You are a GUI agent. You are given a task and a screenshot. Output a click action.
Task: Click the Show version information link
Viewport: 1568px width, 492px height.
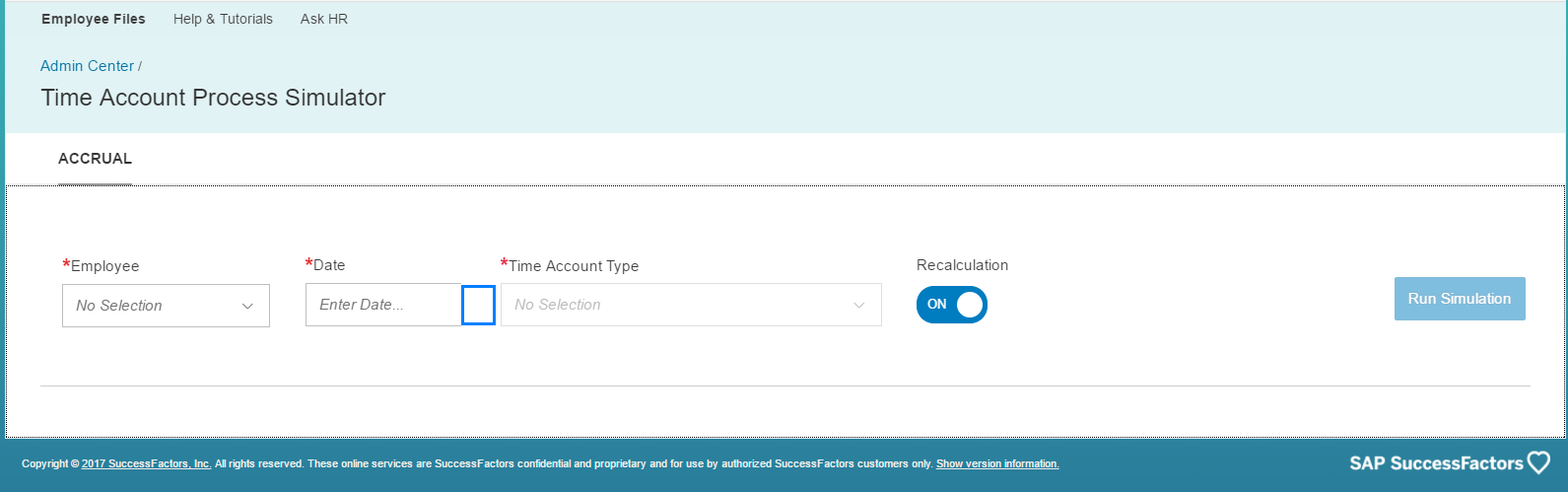[997, 463]
